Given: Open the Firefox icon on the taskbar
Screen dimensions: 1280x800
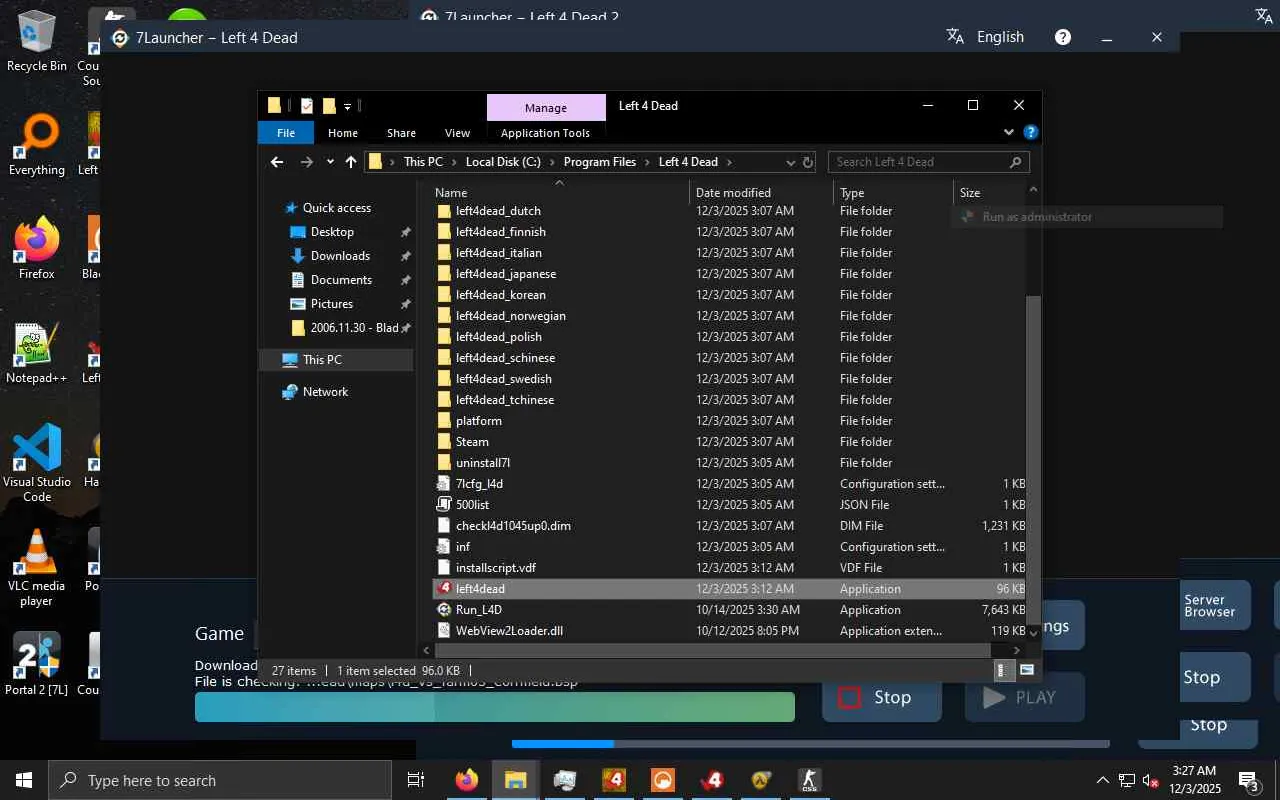Looking at the screenshot, I should point(467,780).
